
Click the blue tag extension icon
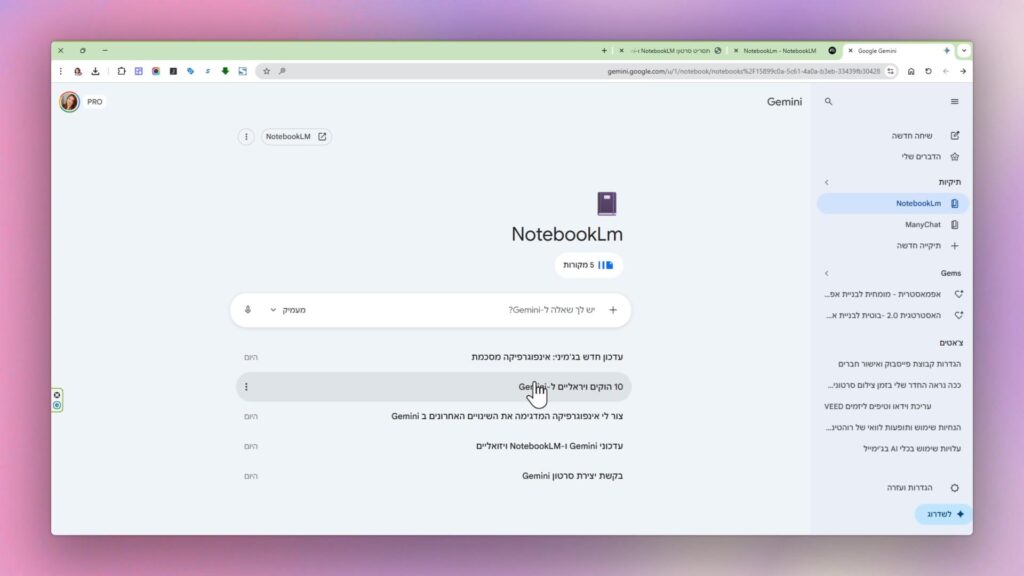(x=191, y=71)
